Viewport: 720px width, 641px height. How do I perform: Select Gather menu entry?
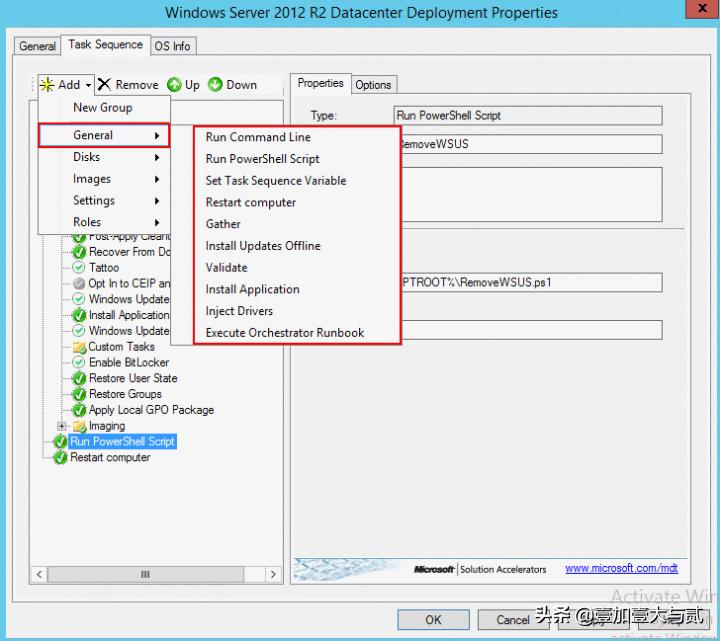223,224
